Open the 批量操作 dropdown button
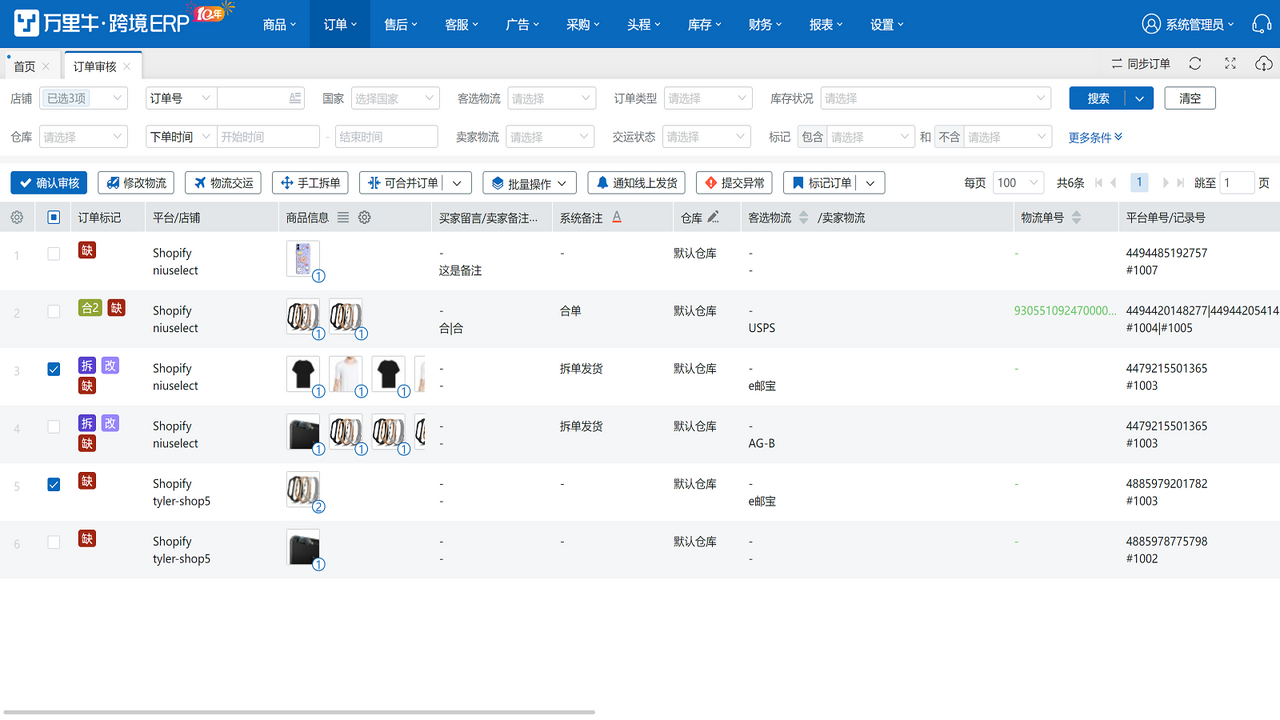This screenshot has height=720, width=1280. [x=529, y=183]
